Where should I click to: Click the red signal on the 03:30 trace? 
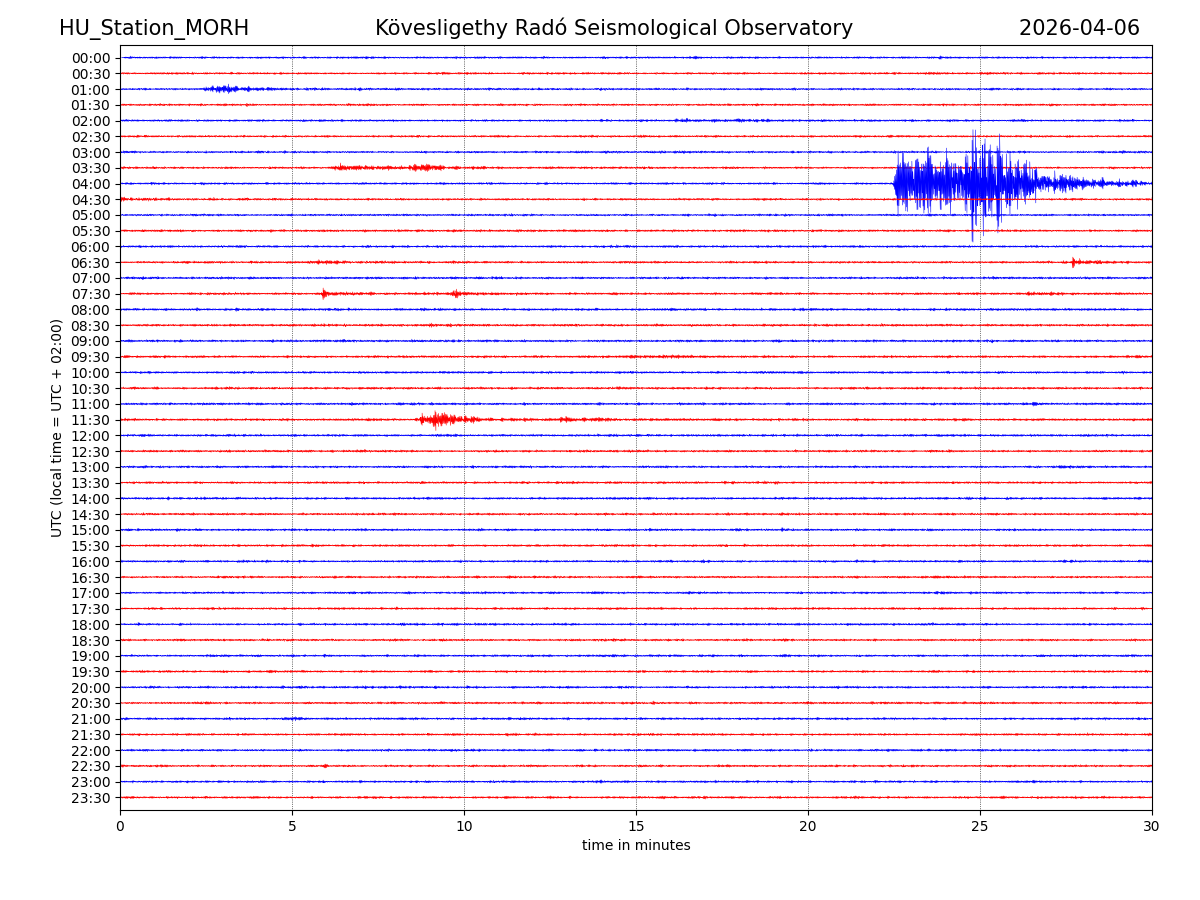click(x=425, y=167)
